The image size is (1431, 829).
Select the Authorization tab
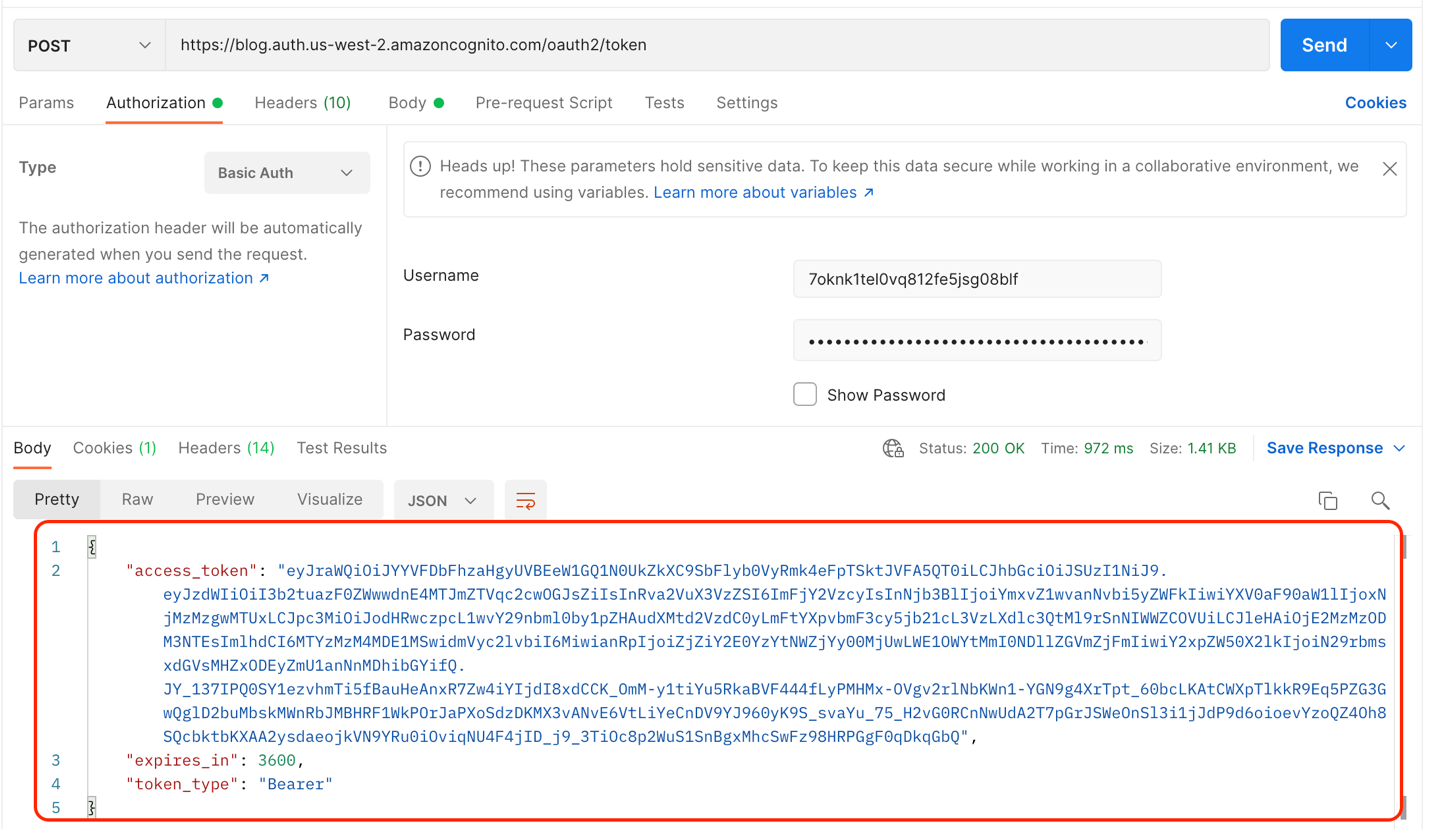[164, 103]
